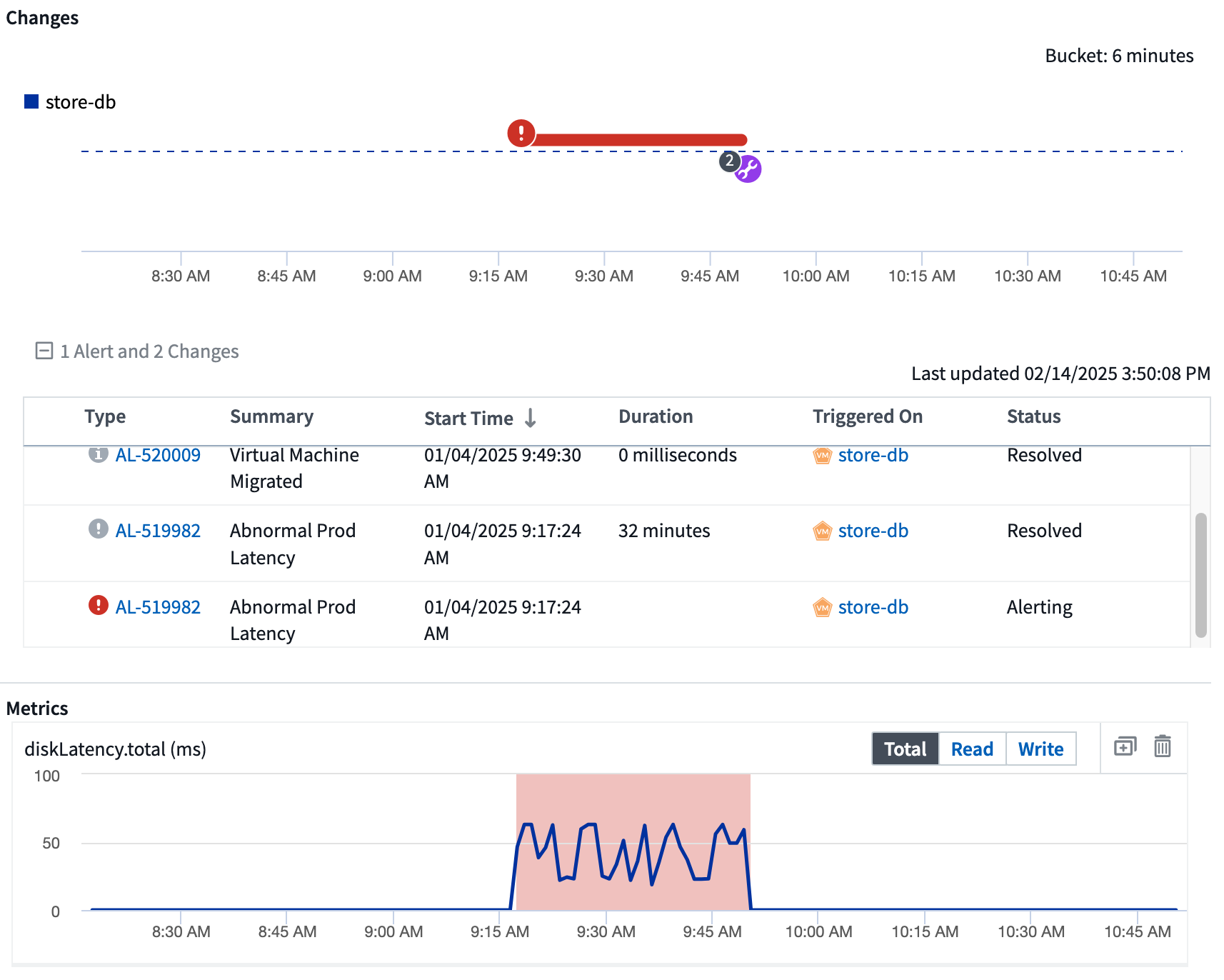Collapse the 1 Alert and 2 Changes section
Image resolution: width=1224 pixels, height=980 pixels.
44,351
